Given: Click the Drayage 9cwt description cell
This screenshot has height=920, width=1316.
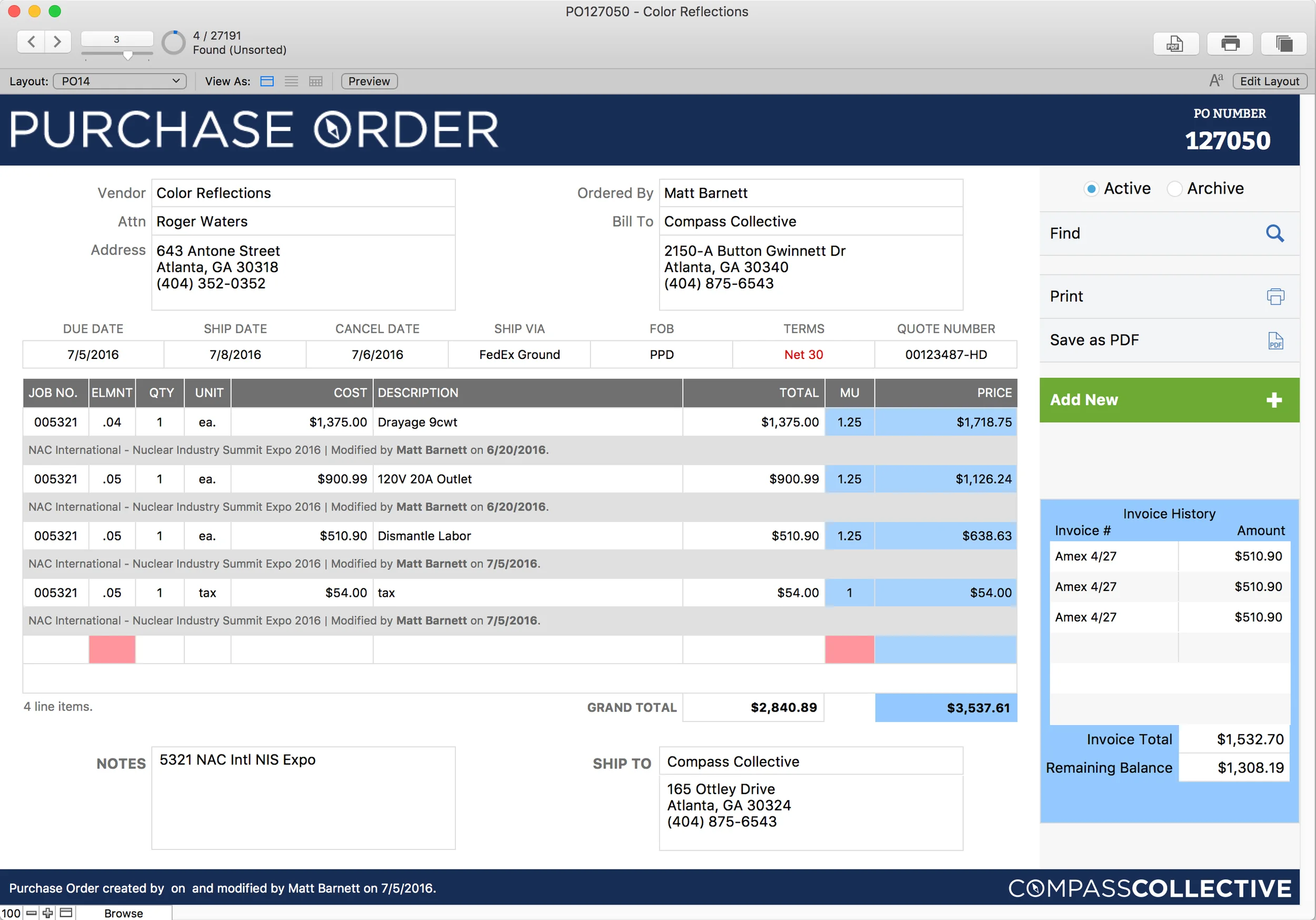Looking at the screenshot, I should [527, 423].
